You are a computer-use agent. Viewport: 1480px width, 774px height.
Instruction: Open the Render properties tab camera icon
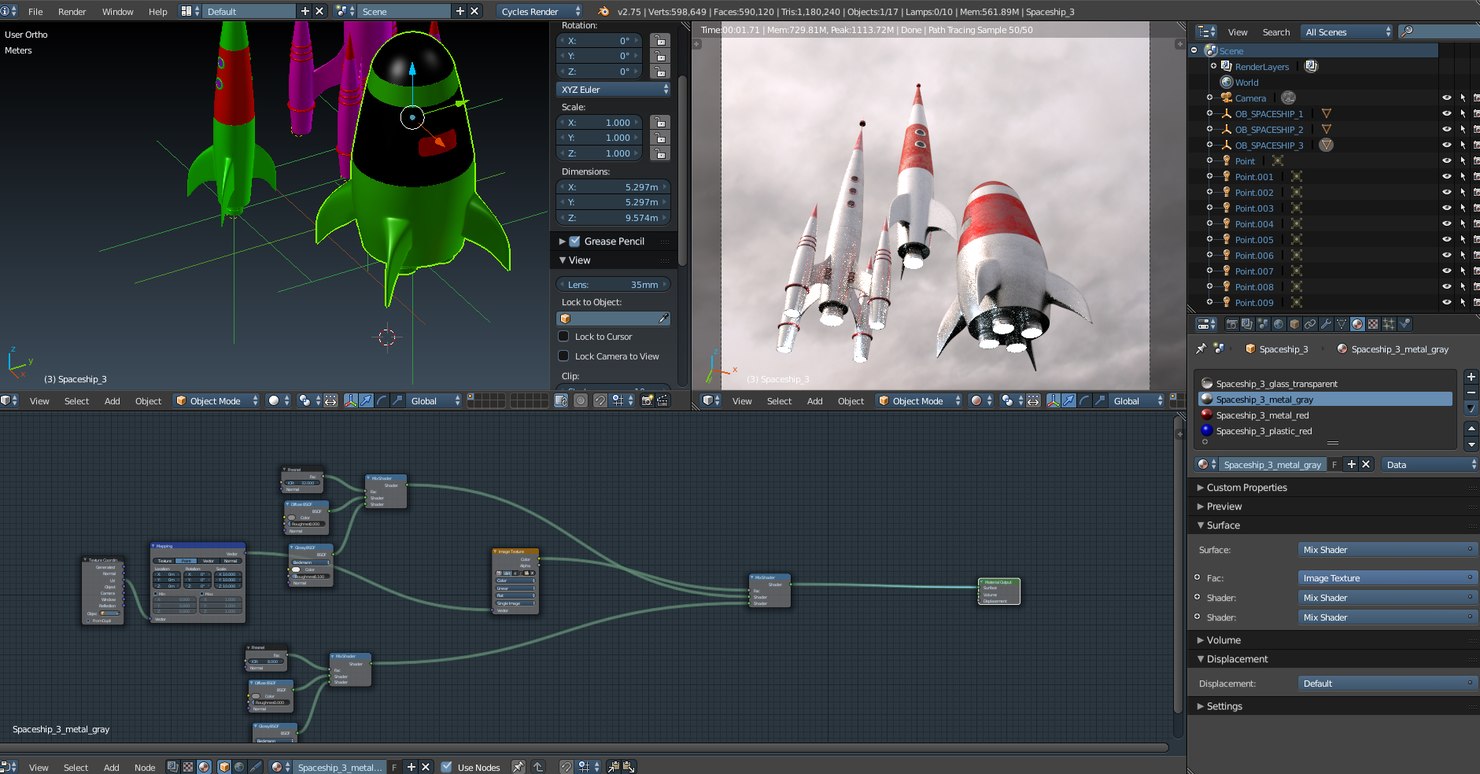click(1232, 324)
